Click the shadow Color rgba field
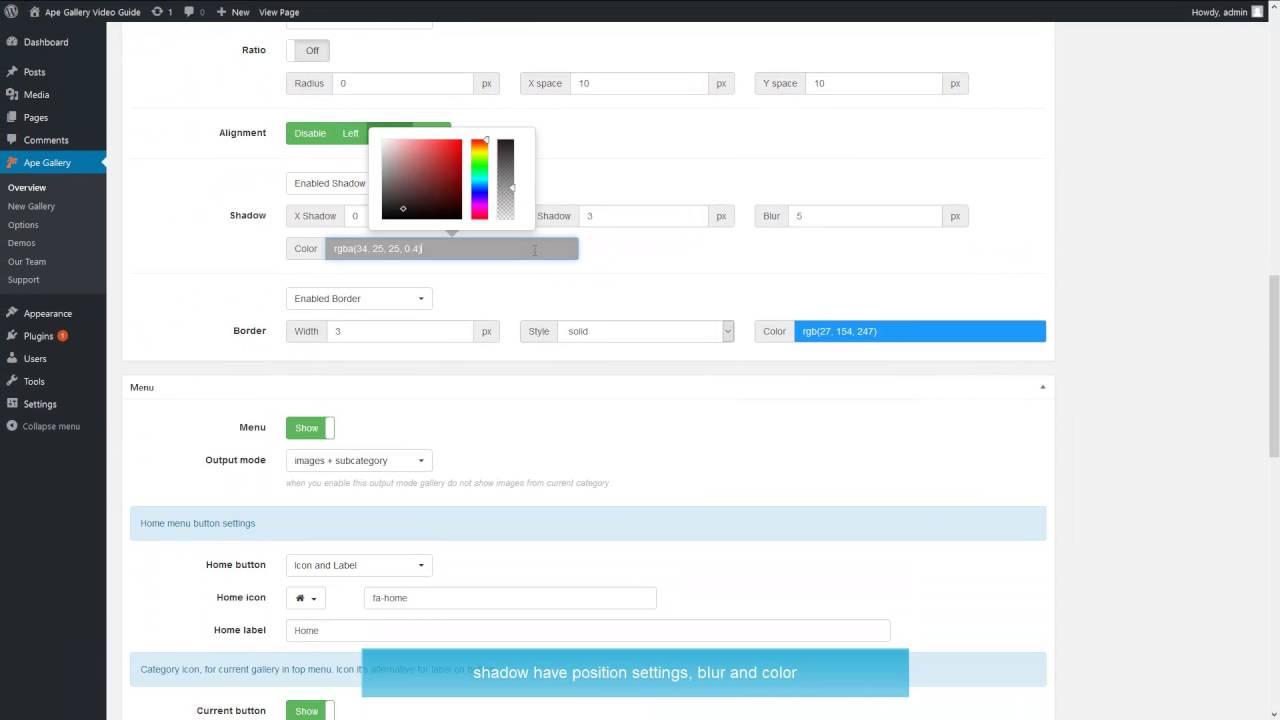1280x720 pixels. [452, 249]
